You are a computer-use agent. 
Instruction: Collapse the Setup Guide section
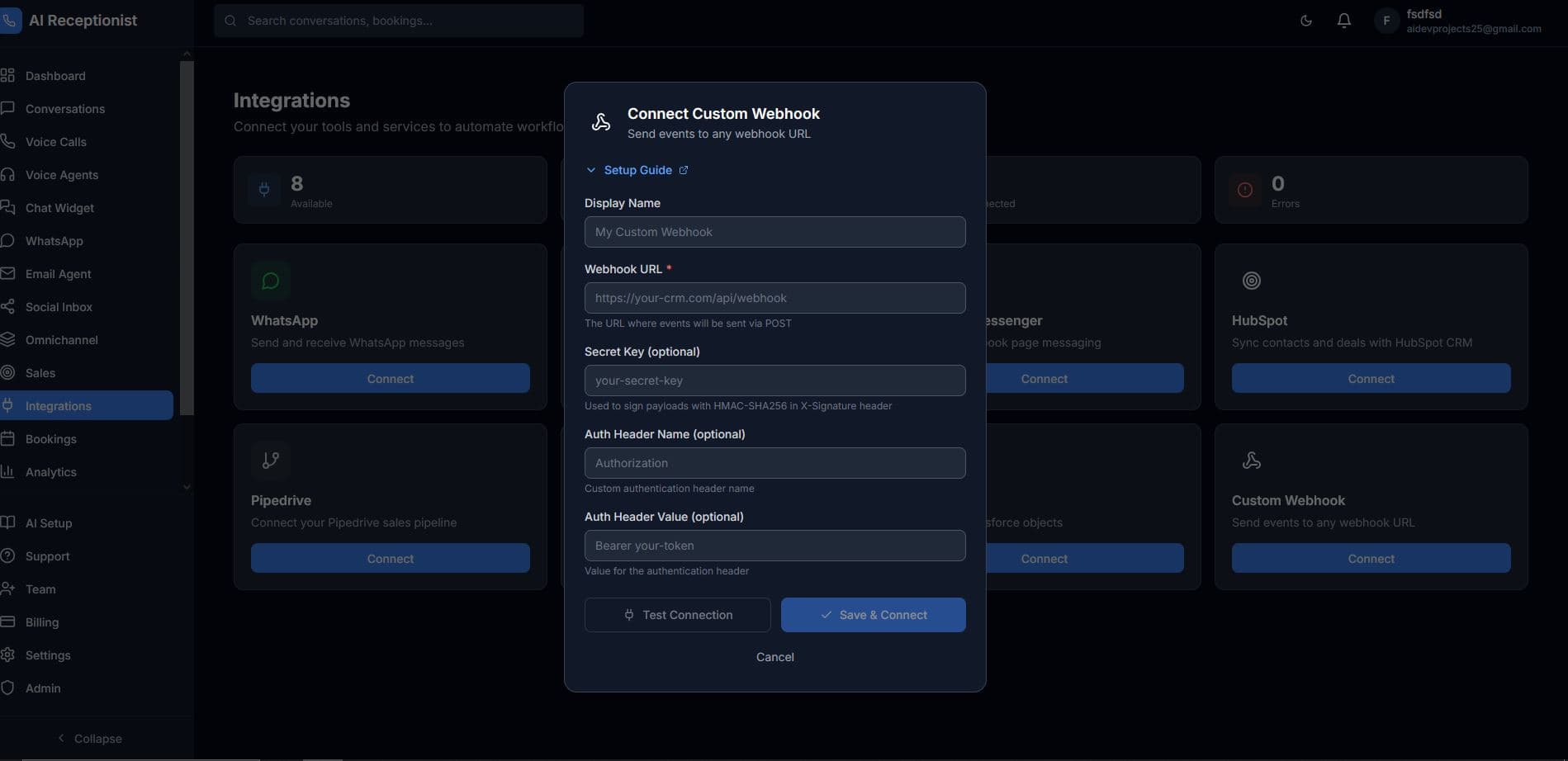590,170
